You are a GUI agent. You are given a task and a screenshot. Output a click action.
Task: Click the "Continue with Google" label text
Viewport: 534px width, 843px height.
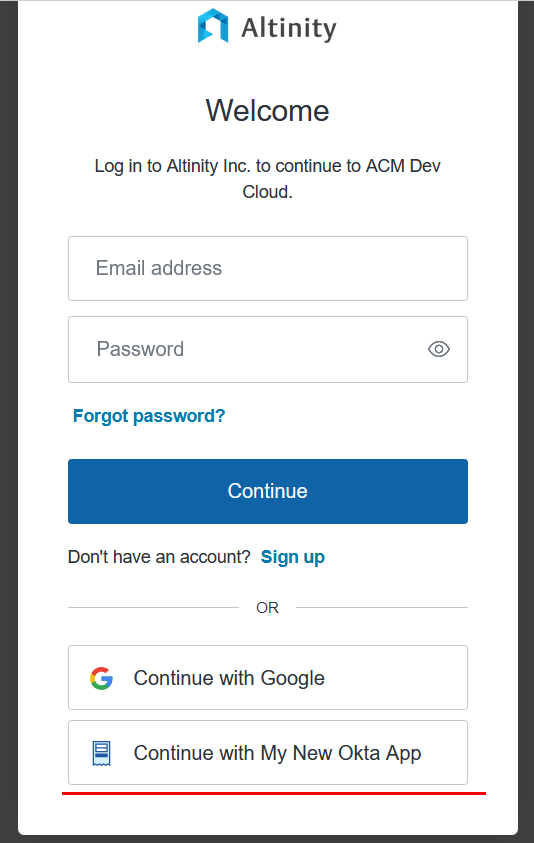(x=229, y=678)
